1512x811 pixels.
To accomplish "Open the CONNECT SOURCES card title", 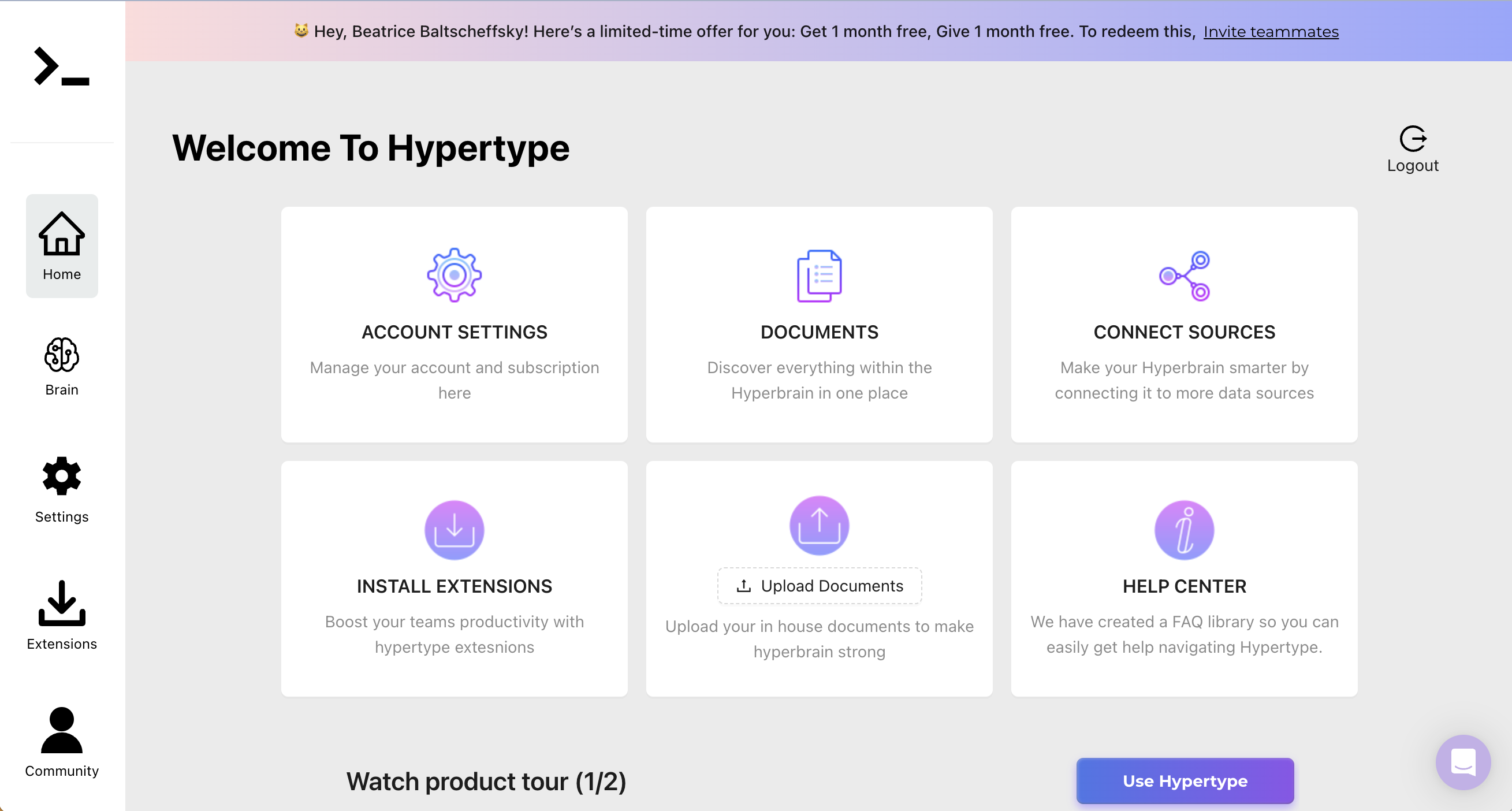I will click(x=1185, y=332).
